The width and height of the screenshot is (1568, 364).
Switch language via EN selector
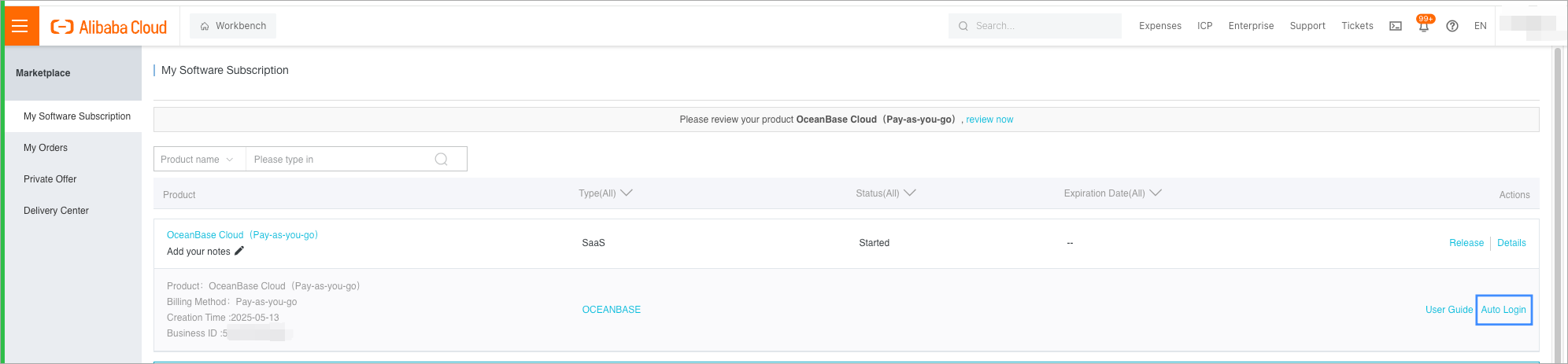click(x=1480, y=26)
